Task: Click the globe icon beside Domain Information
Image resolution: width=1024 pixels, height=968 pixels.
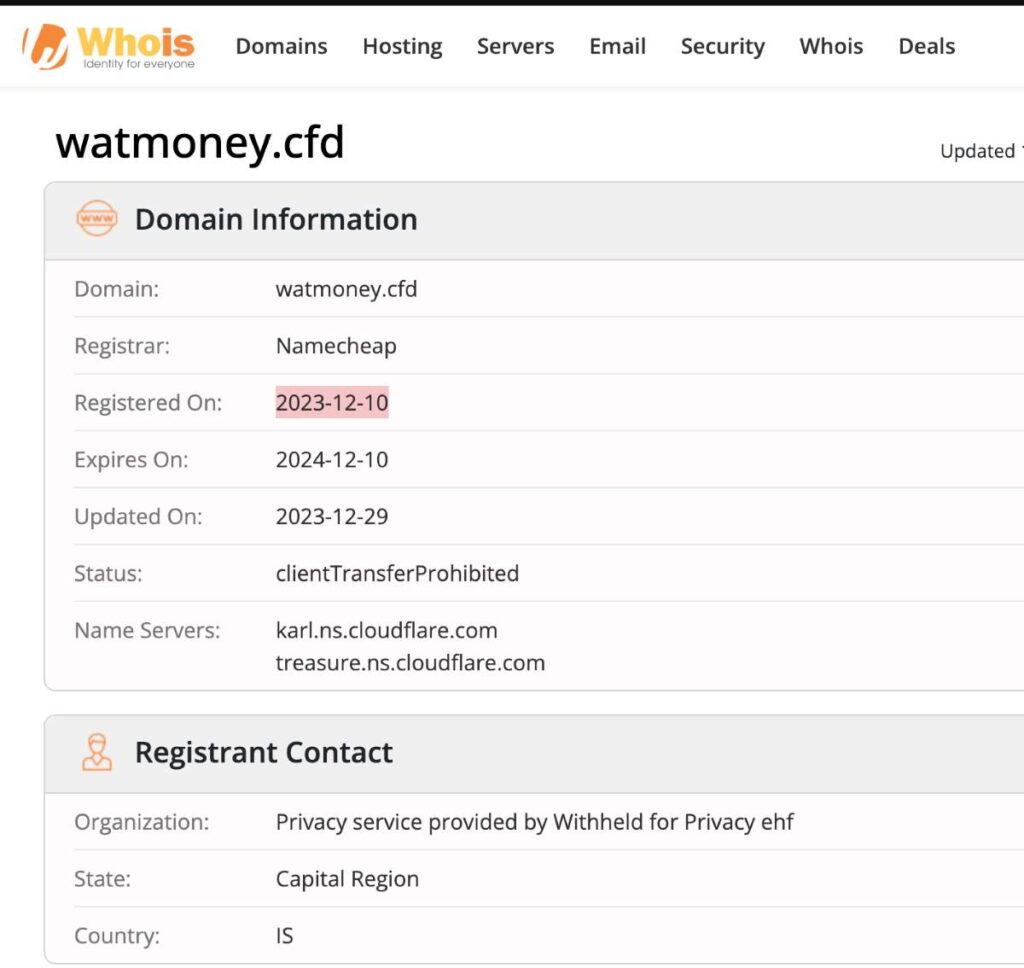Action: [96, 219]
